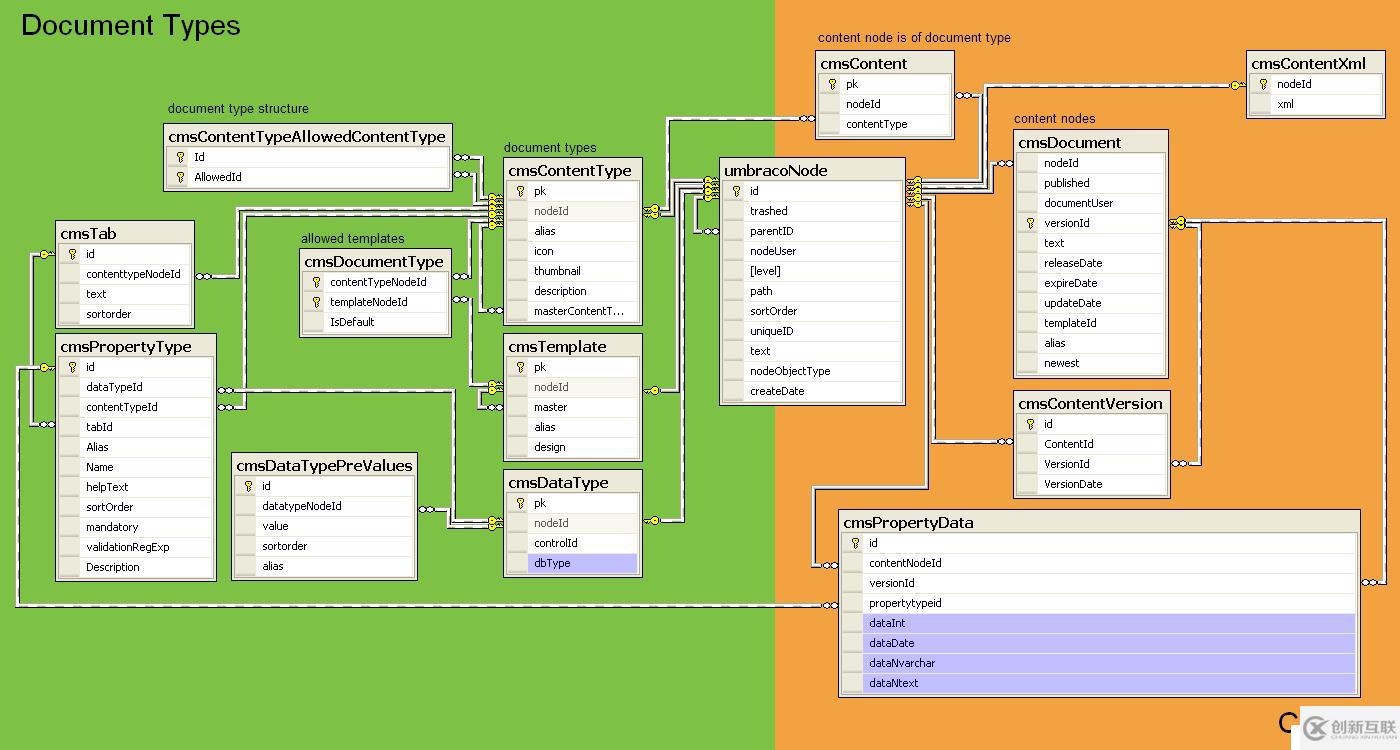Select the IsDefault column in cmsDocumentType

click(x=352, y=322)
